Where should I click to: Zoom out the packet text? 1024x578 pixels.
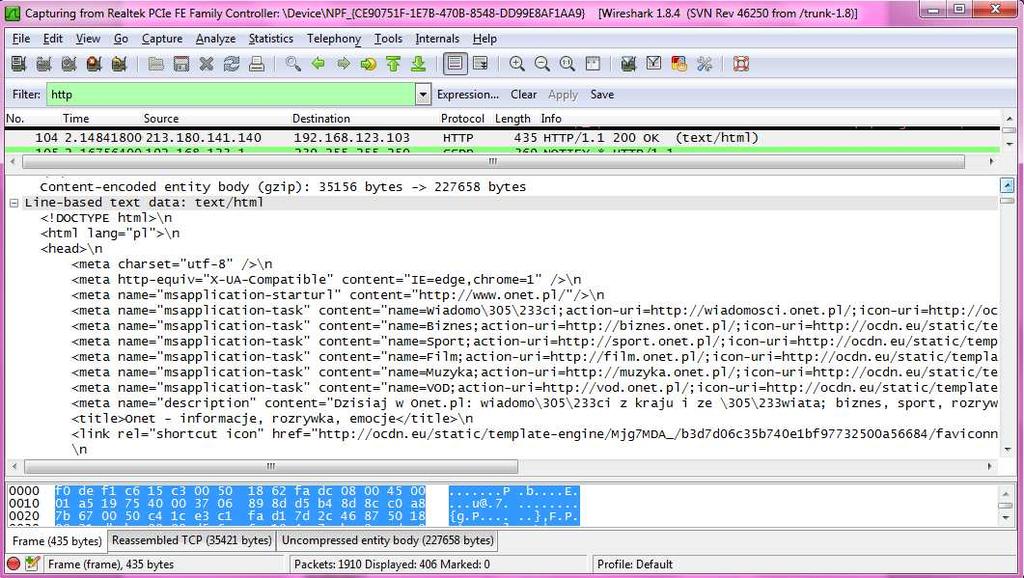coord(542,64)
